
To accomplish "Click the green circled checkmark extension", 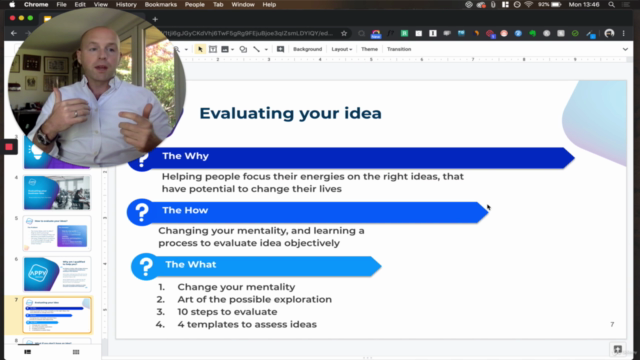I will (x=575, y=33).
